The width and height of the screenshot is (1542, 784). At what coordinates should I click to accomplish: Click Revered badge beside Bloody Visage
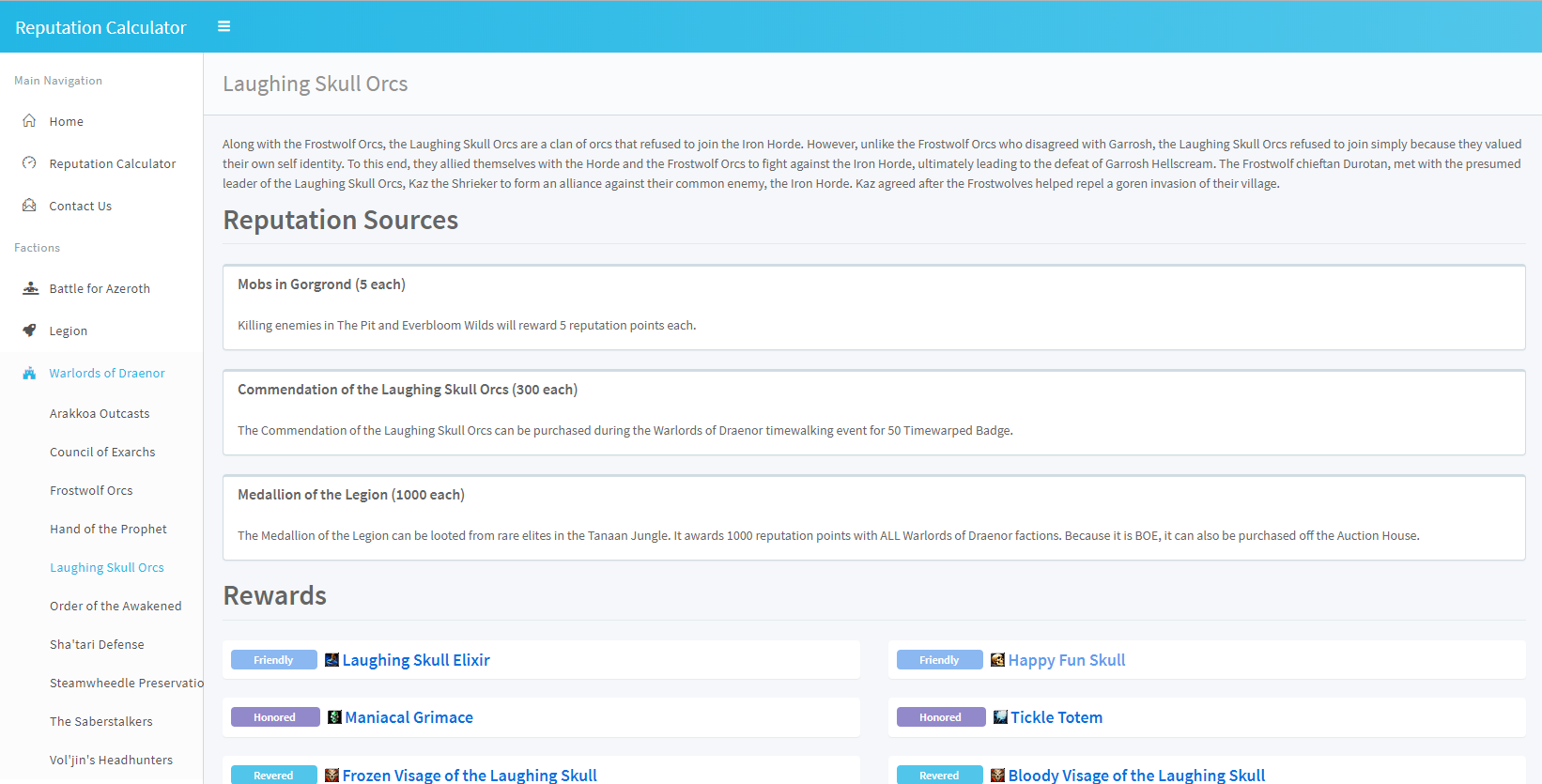click(939, 776)
